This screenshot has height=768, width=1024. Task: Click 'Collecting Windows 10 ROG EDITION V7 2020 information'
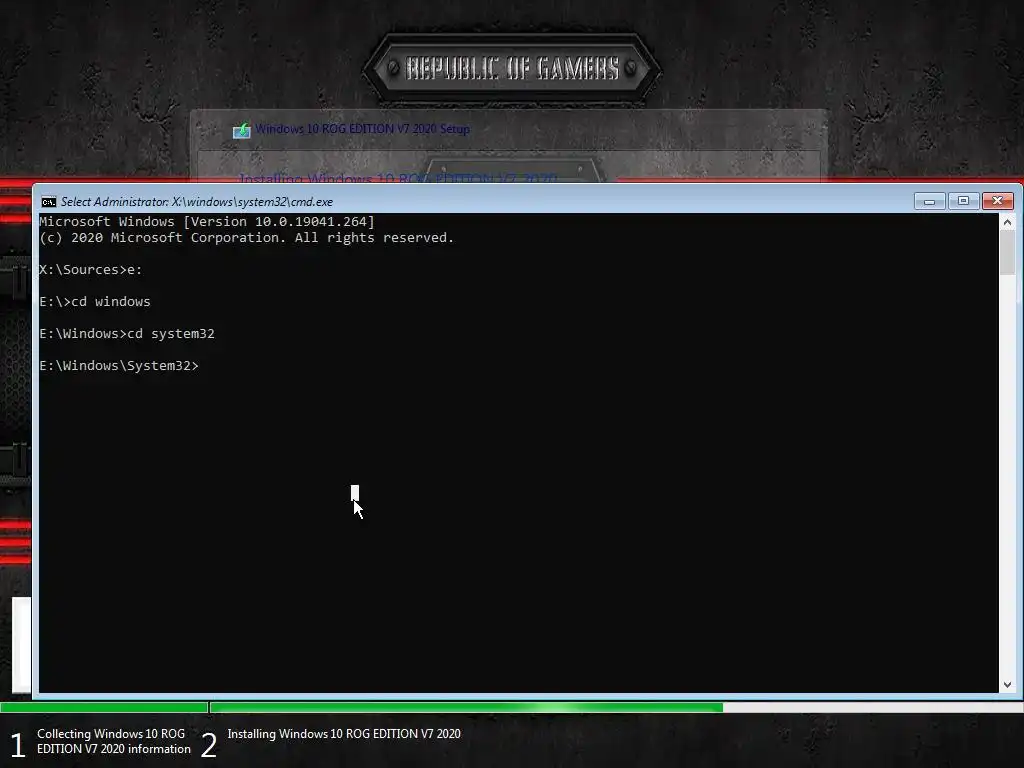click(114, 741)
